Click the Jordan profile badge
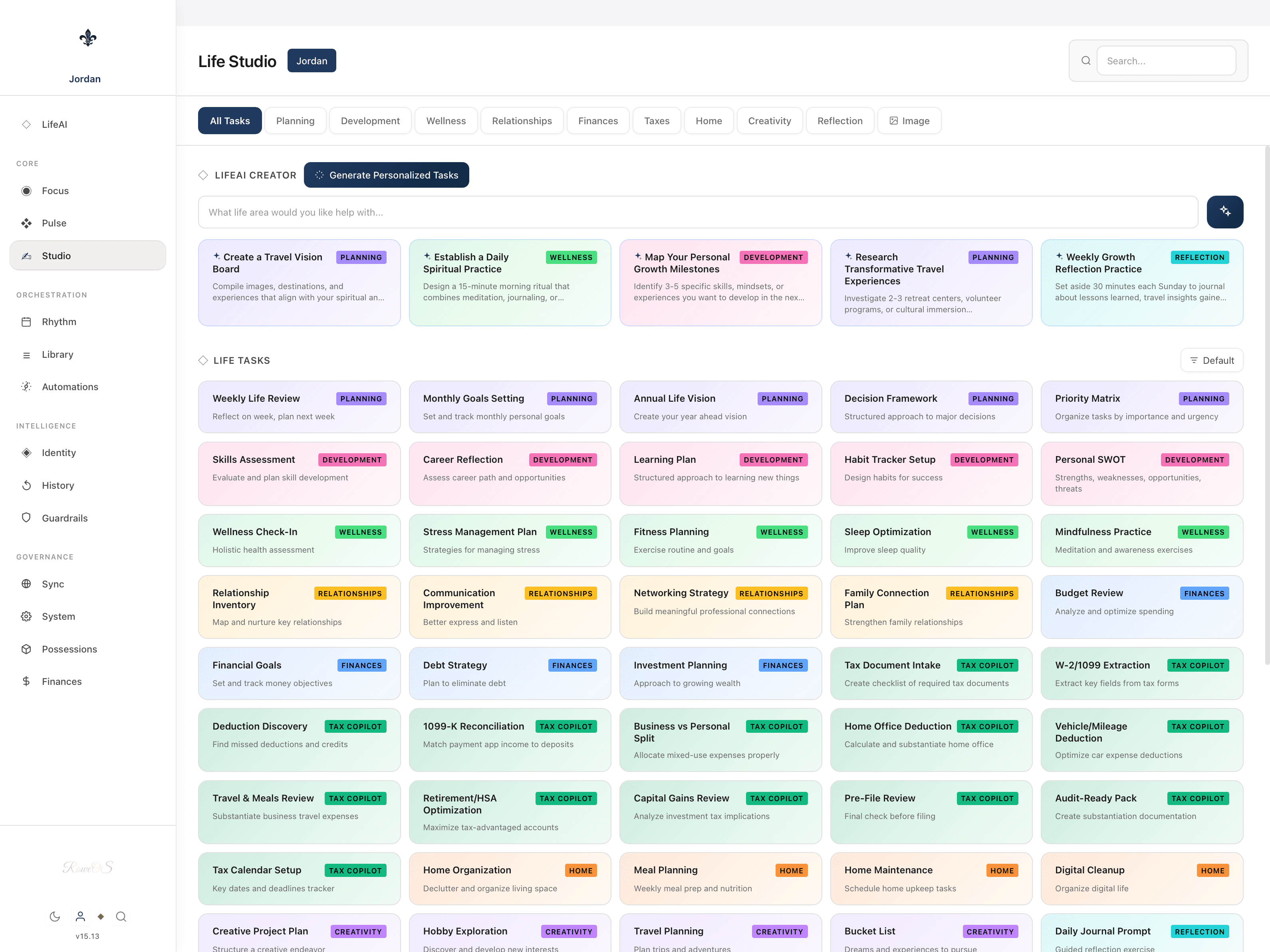Screen dimensions: 1270x952 click(311, 61)
